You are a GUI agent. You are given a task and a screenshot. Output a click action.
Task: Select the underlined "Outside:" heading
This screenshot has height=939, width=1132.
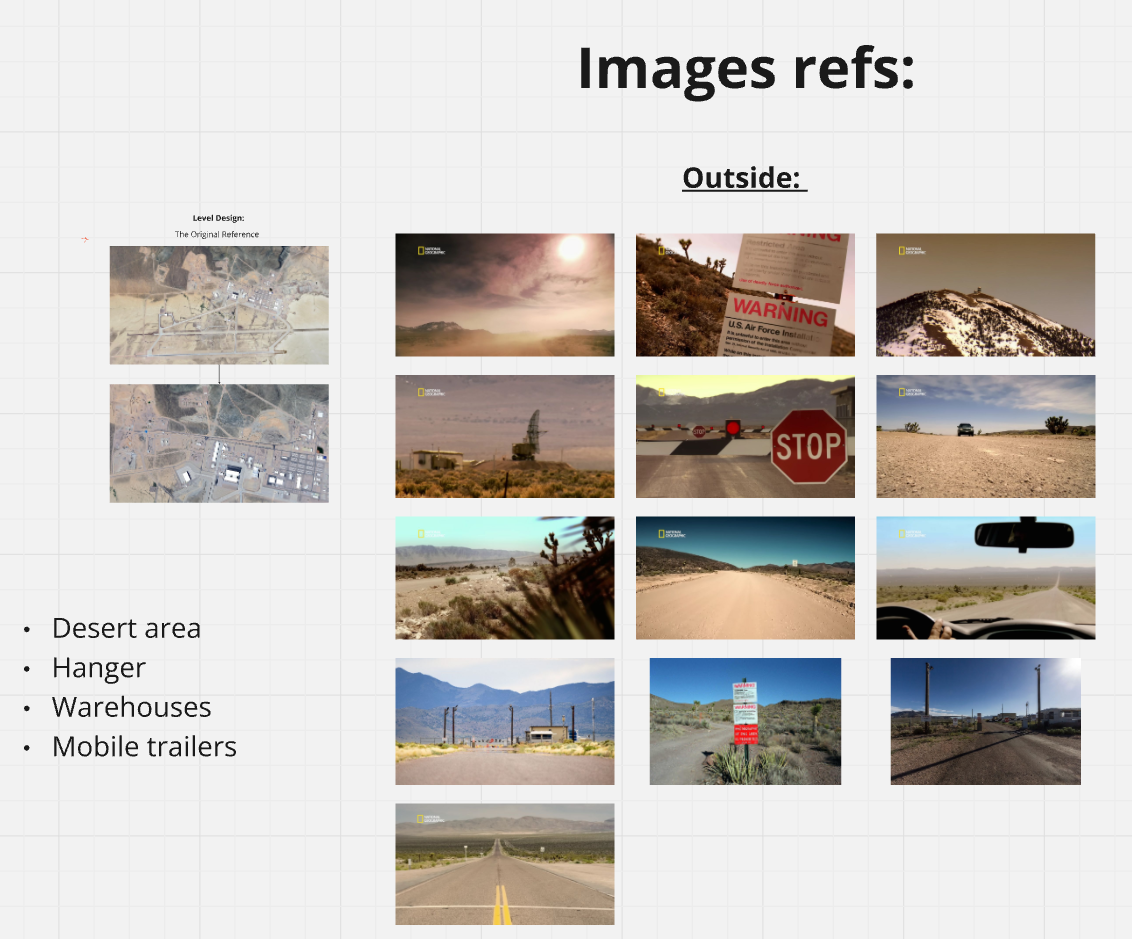click(744, 177)
